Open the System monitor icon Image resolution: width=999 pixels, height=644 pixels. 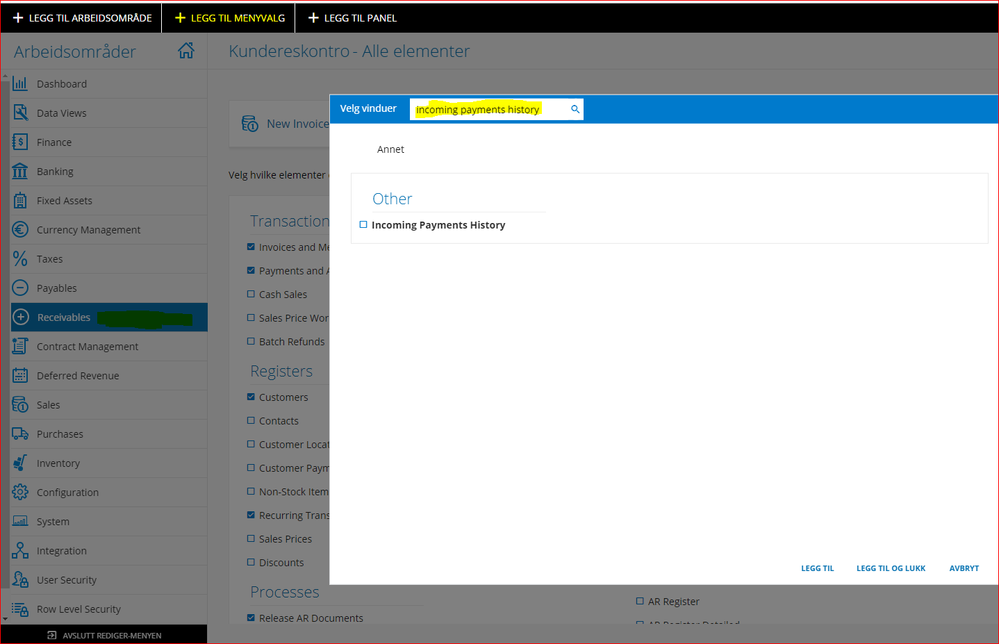tap(20, 521)
